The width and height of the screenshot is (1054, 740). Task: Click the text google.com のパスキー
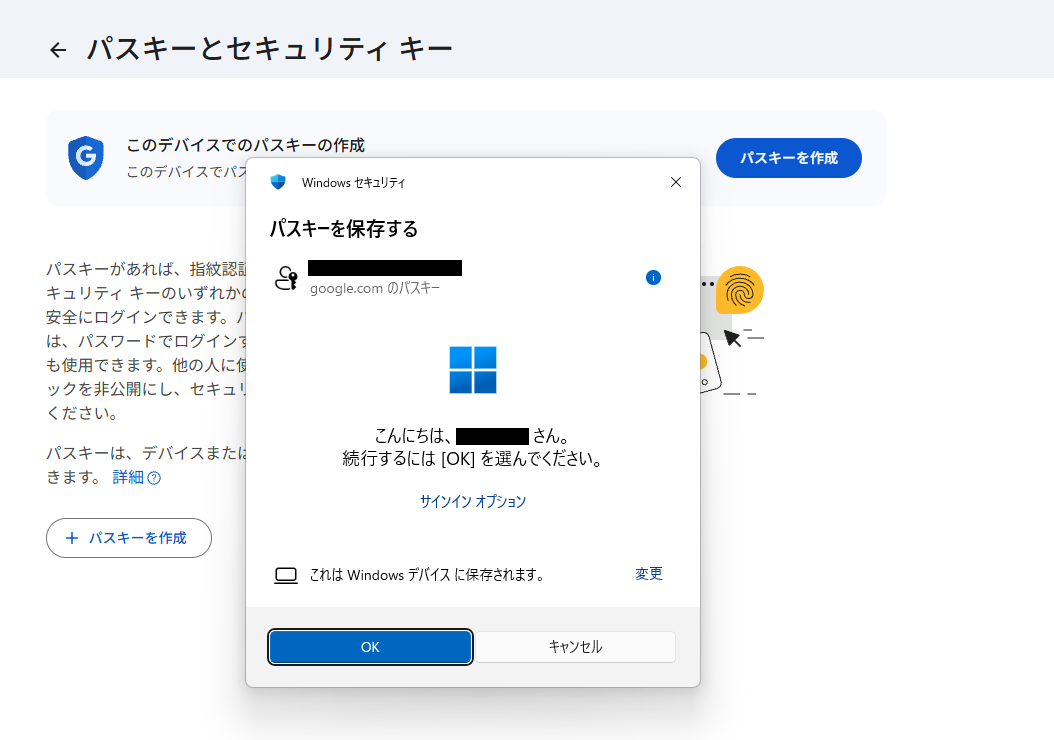374,288
